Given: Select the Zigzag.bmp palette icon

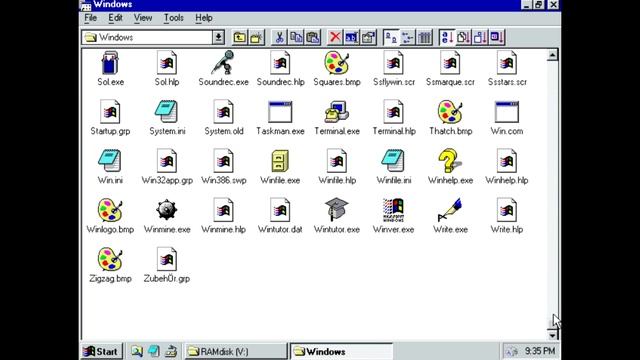Looking at the screenshot, I should [x=110, y=259].
